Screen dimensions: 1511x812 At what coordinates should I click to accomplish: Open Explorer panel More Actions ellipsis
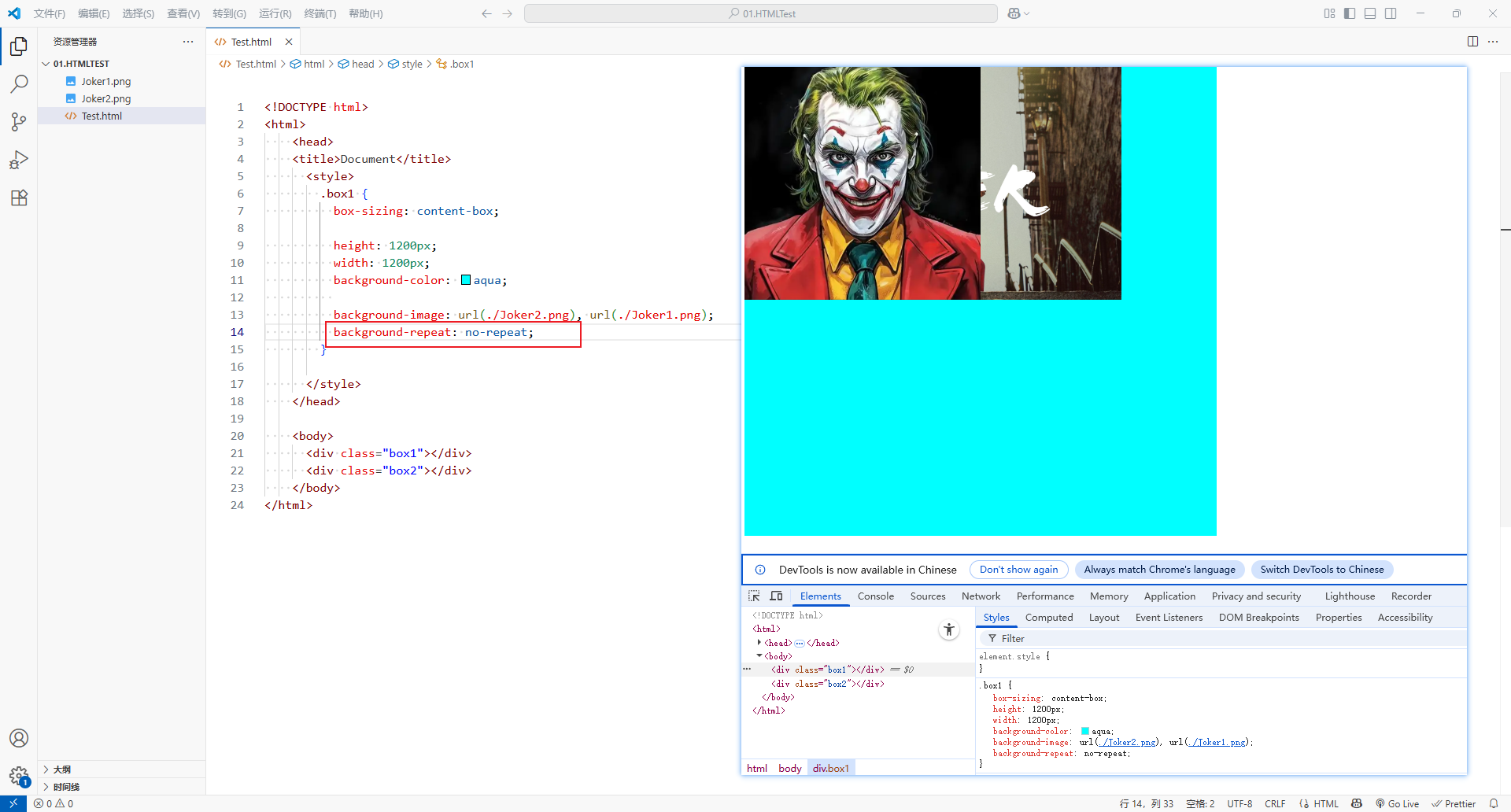tap(188, 42)
